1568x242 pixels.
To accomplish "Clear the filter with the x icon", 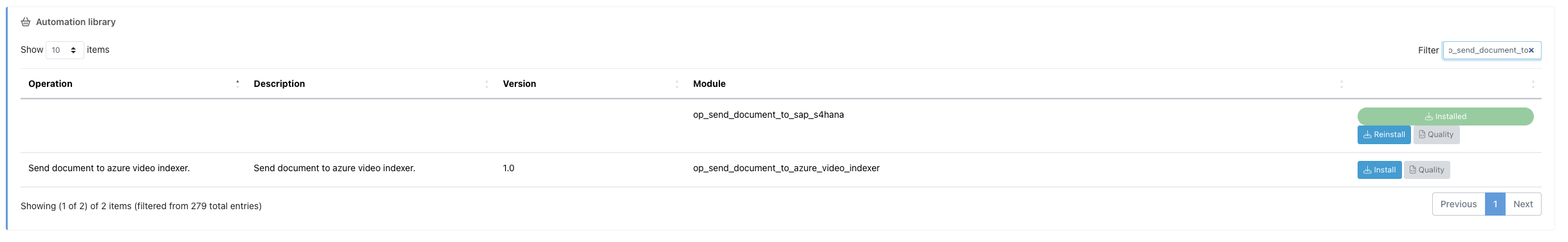I will [1531, 50].
